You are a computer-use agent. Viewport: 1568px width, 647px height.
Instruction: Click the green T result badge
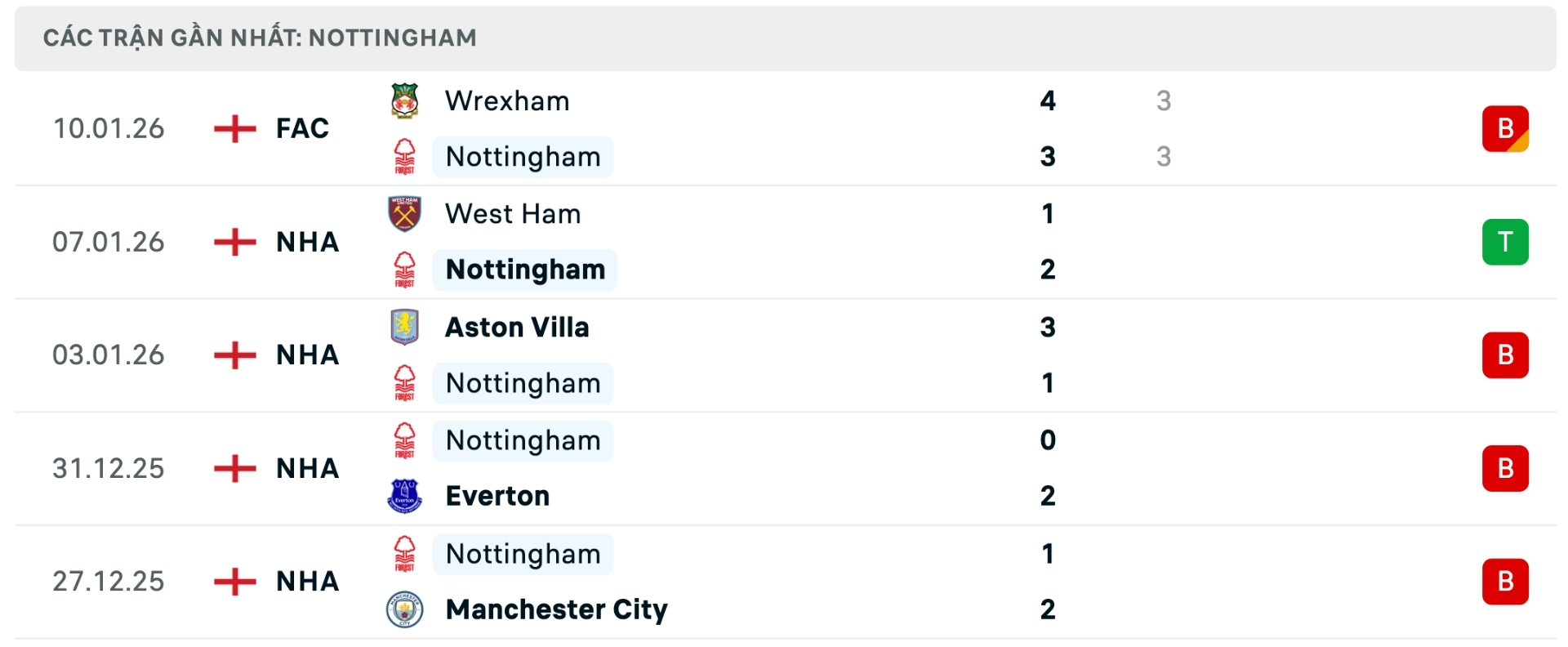[1505, 242]
